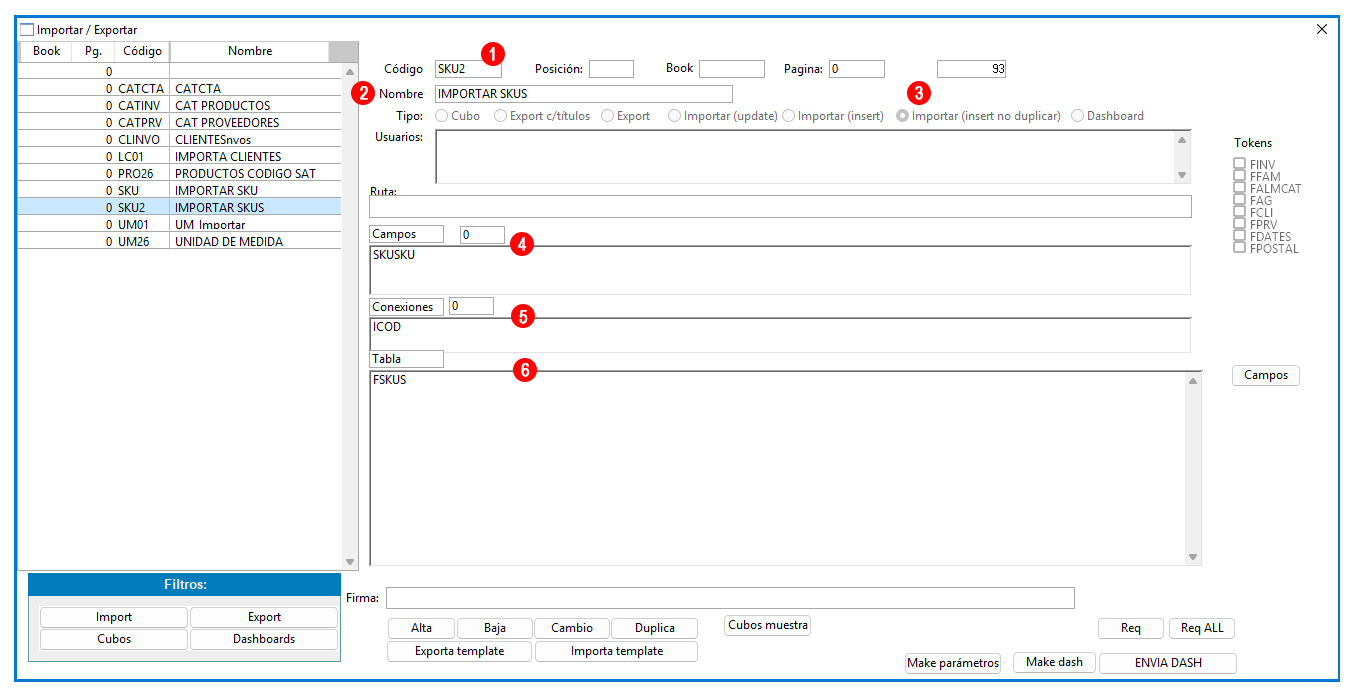The width and height of the screenshot is (1354, 693).
Task: Sort by the Código column header
Action: tap(142, 51)
